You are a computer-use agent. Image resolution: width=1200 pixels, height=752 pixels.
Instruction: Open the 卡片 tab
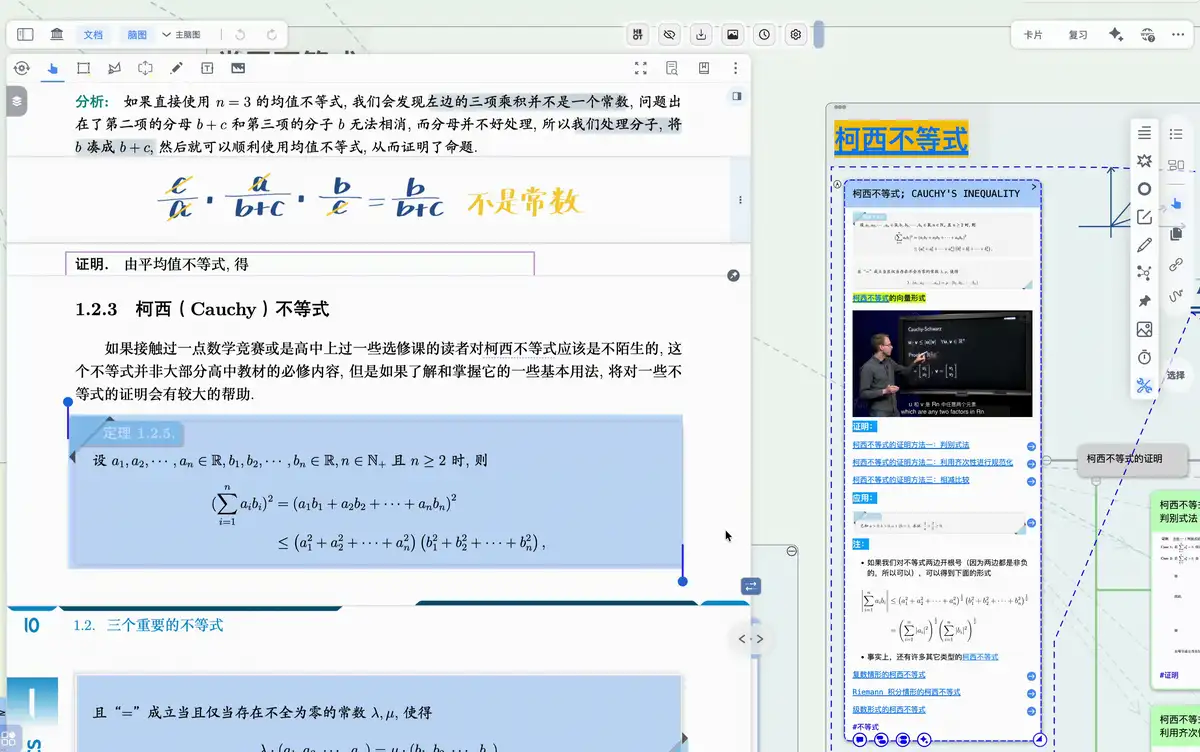pos(1033,34)
